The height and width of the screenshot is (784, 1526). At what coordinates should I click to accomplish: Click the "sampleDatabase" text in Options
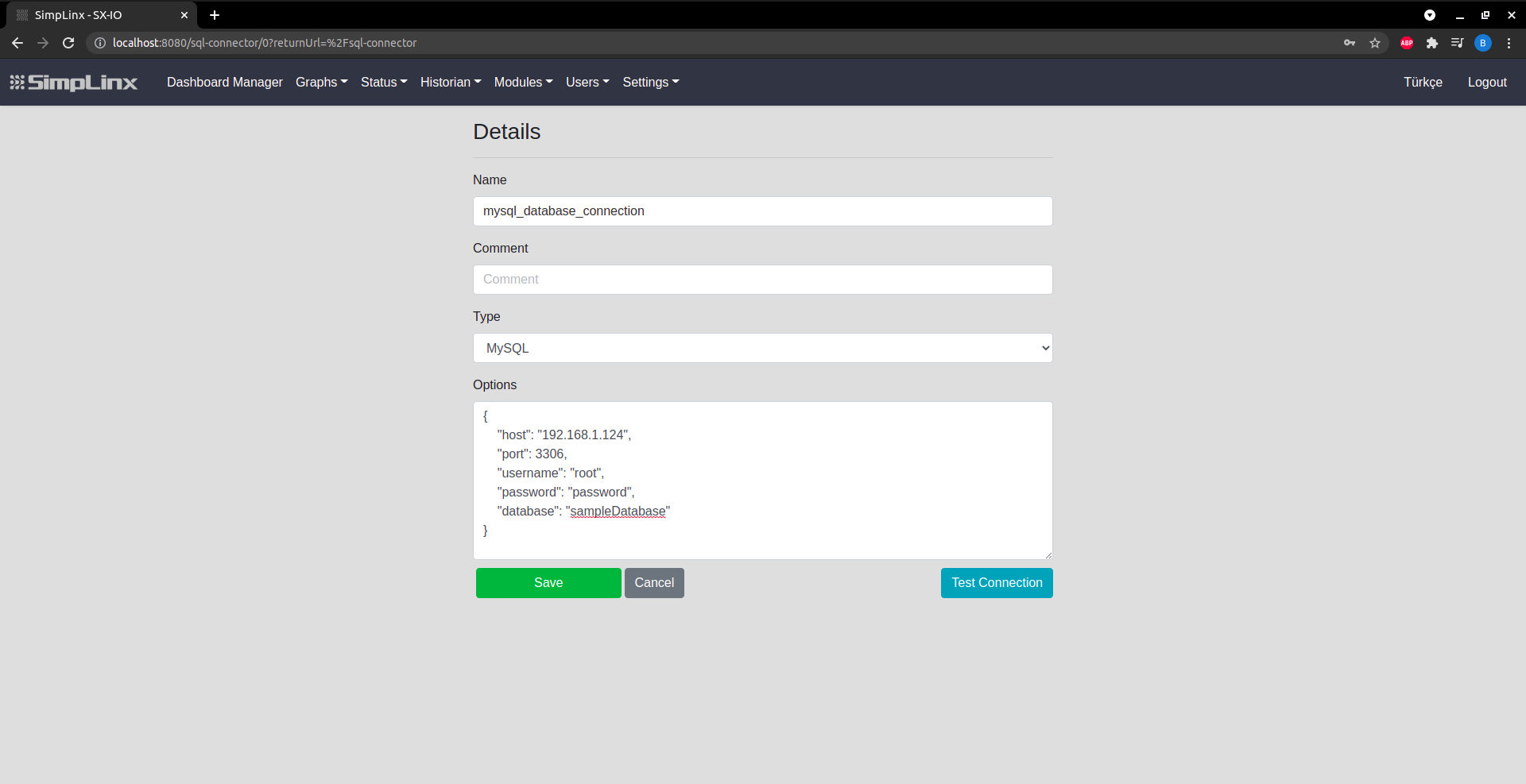pyautogui.click(x=618, y=512)
